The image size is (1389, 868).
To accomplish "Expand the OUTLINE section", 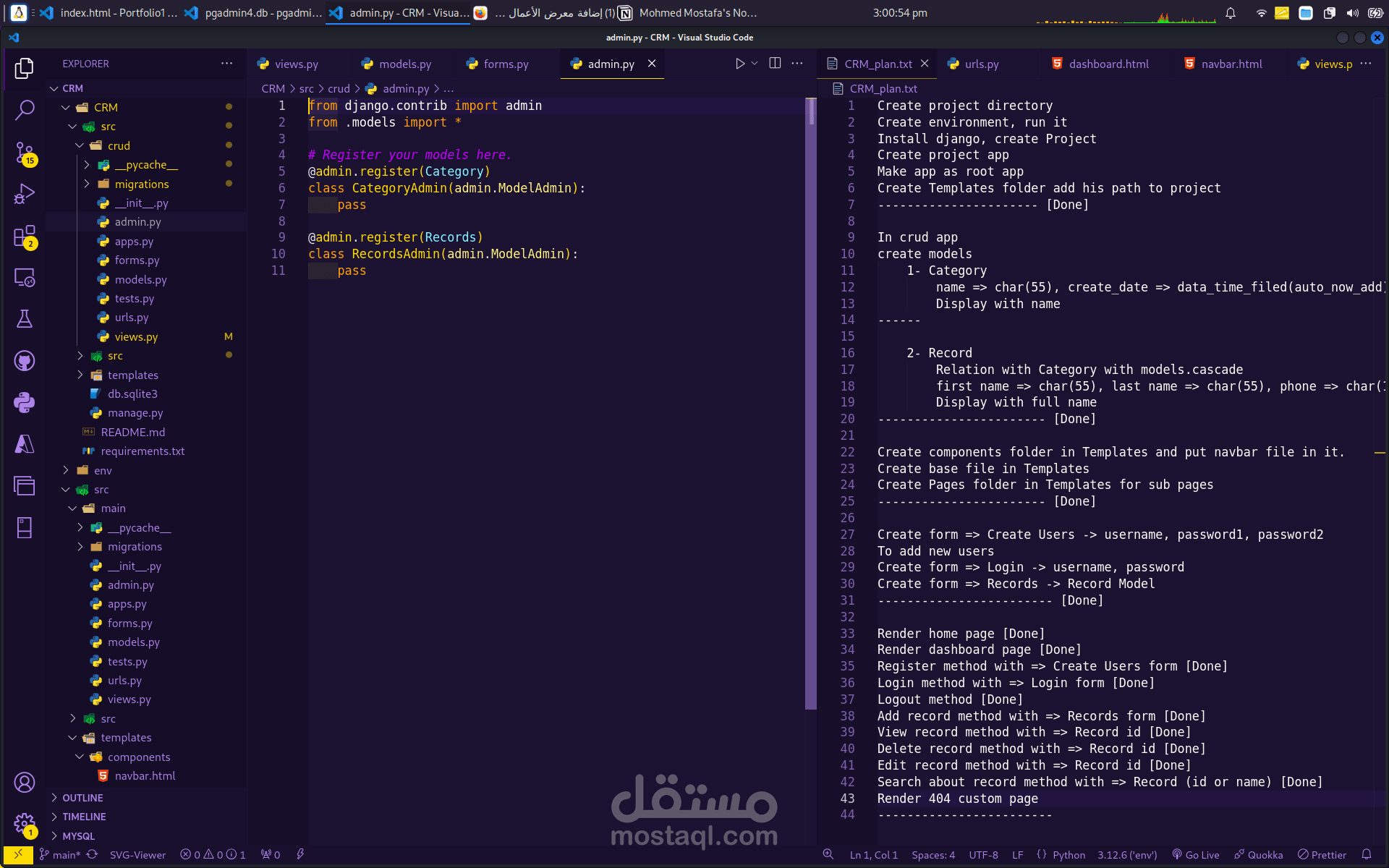I will click(x=82, y=798).
